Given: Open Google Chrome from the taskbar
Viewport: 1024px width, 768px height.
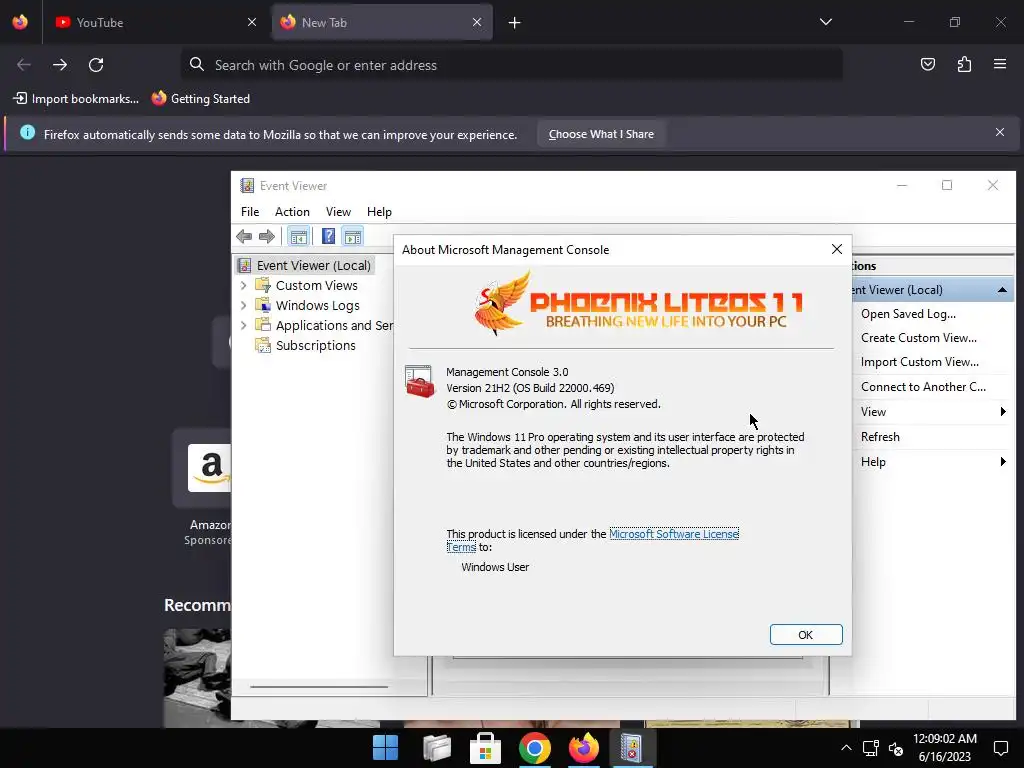Looking at the screenshot, I should [x=535, y=748].
